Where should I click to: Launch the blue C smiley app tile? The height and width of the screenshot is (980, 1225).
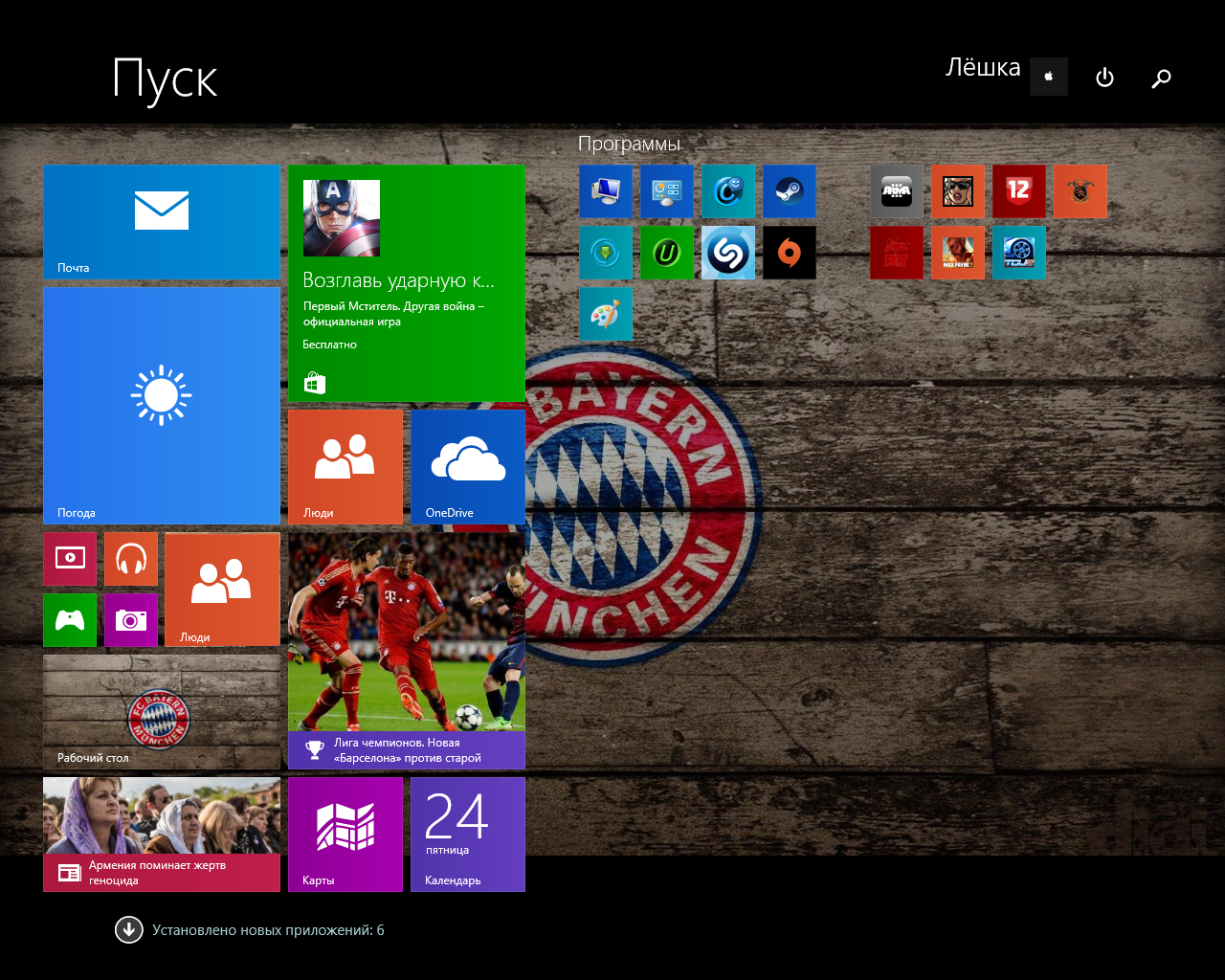click(728, 191)
